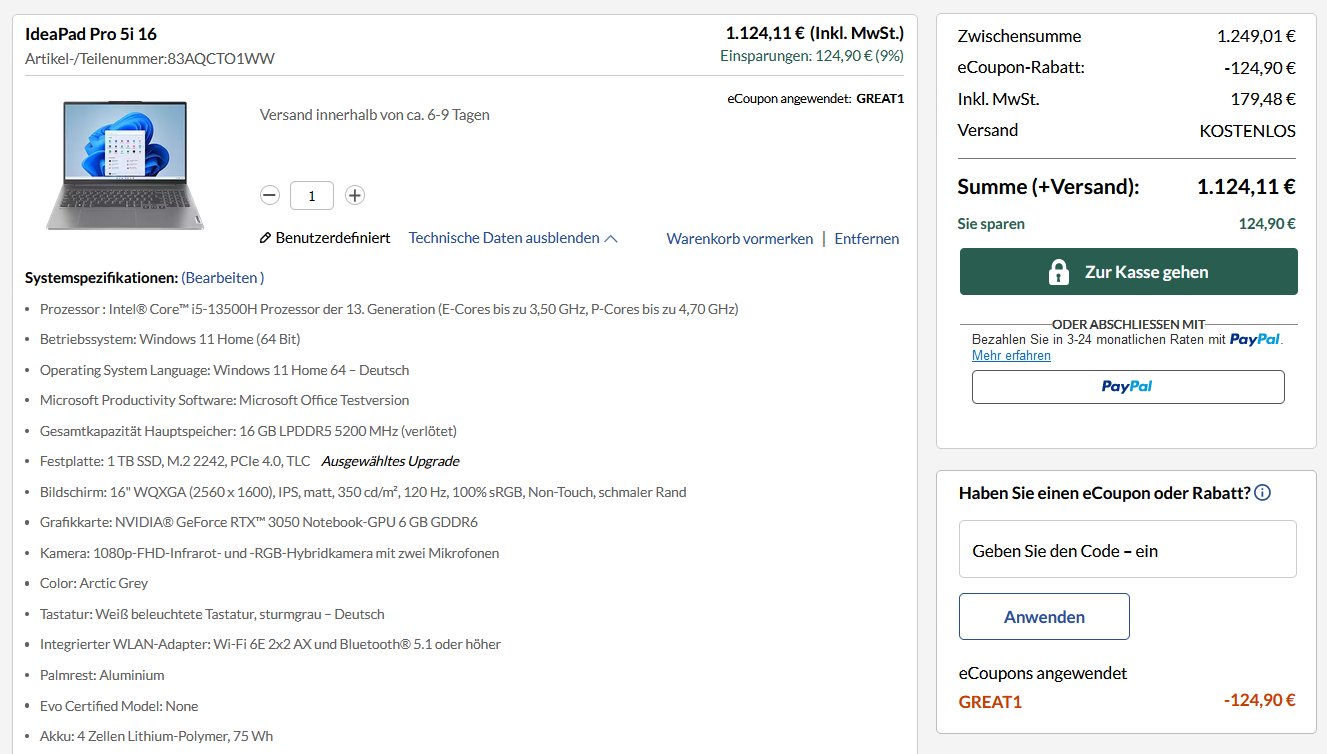Click the info icon beside the eCoupon question
Viewport: 1327px width, 754px height.
point(1262,492)
